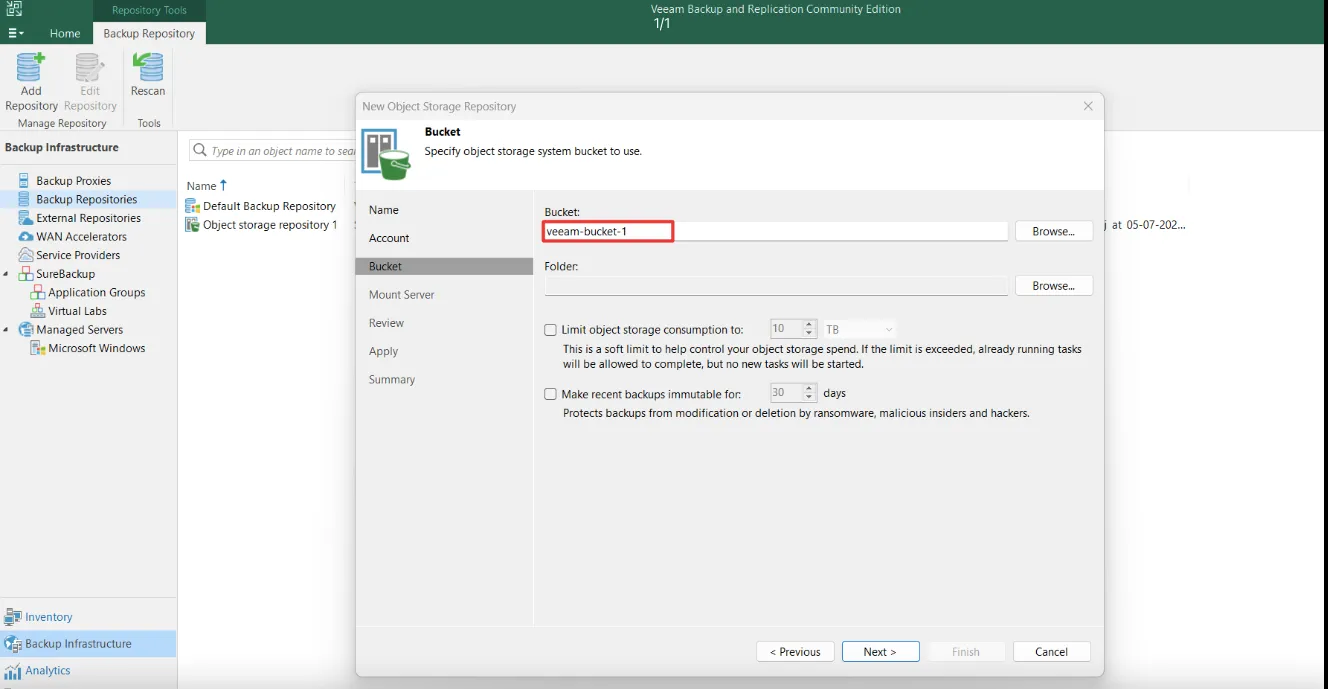Sort list by the Name column header
1328x689 pixels.
tap(207, 186)
